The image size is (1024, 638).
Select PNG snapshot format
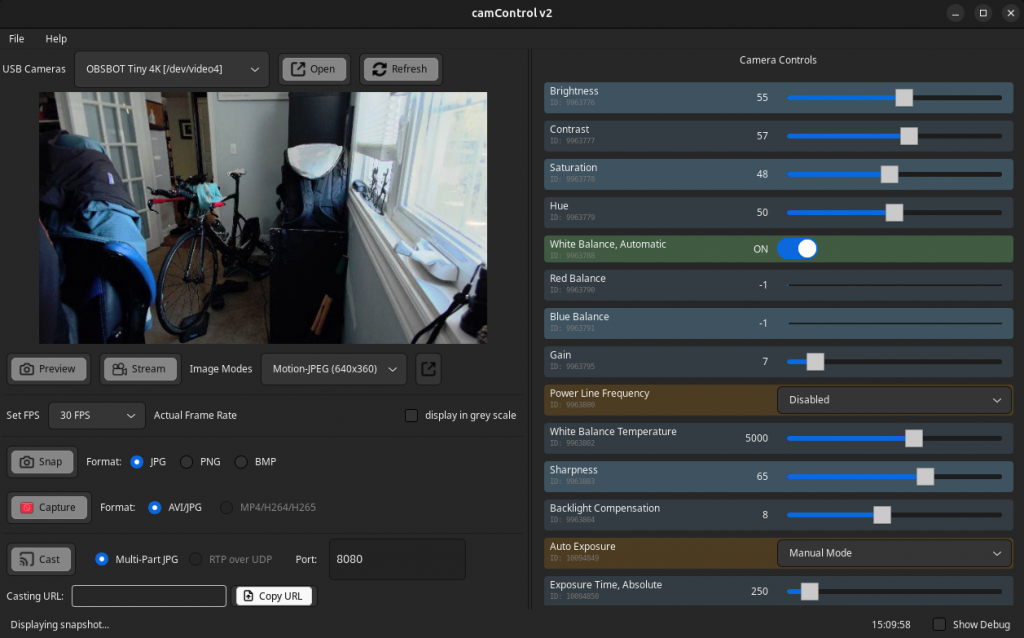tap(187, 462)
